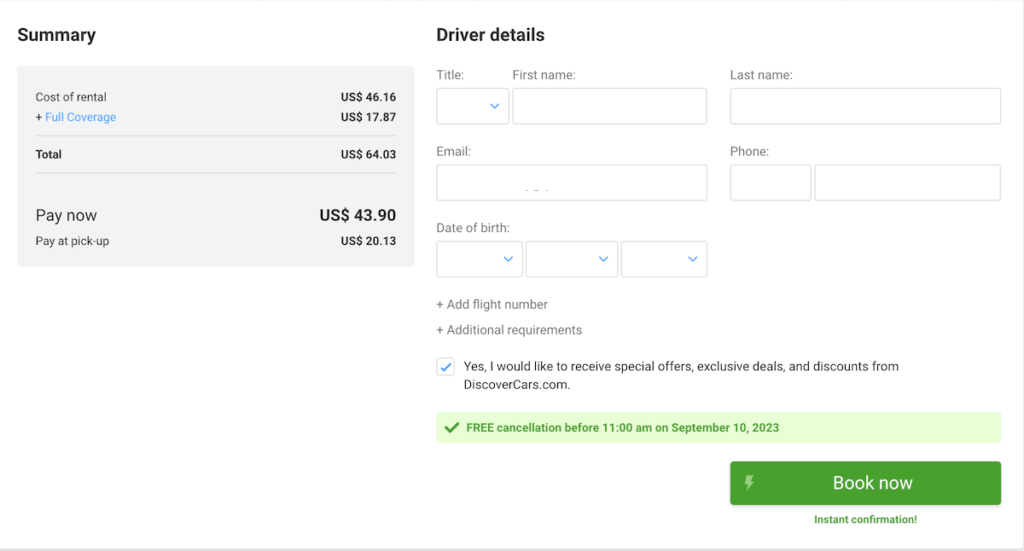The width and height of the screenshot is (1024, 551).
Task: Click the Total amount US$ 64.03
Action: 368,154
